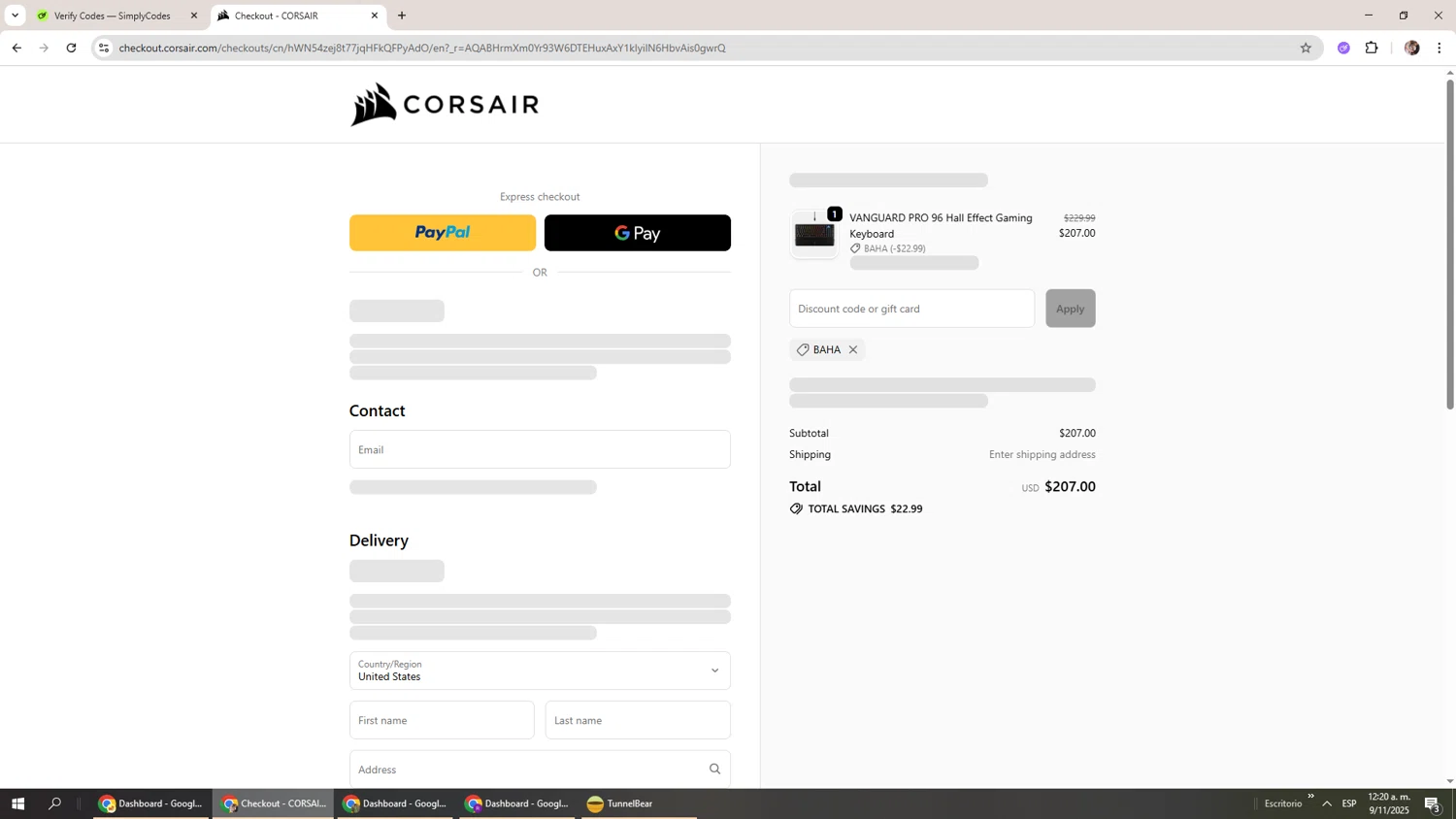
Task: Open the Checkout - CORSAIR taskbar window
Action: [274, 803]
